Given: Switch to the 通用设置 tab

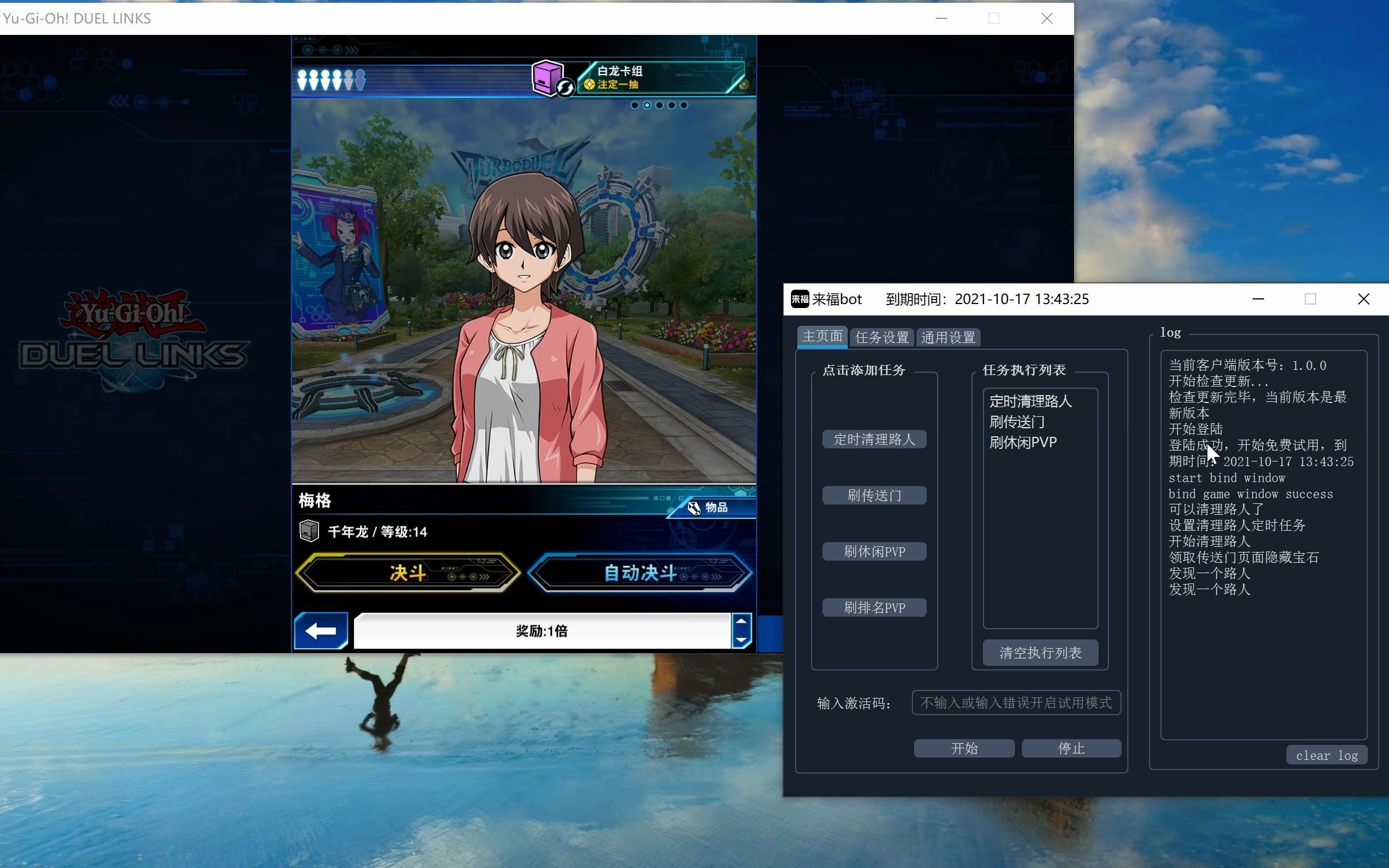Looking at the screenshot, I should tap(948, 338).
